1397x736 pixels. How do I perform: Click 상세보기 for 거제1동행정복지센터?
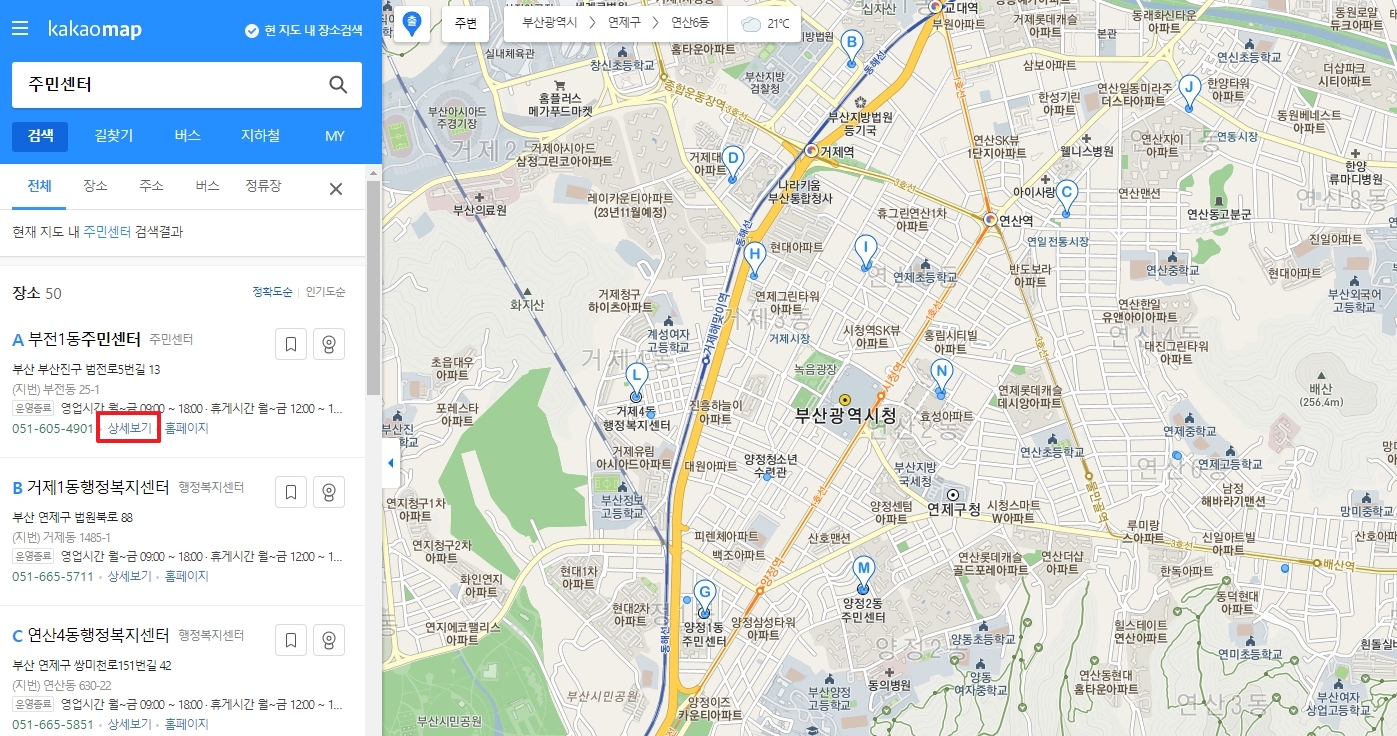[129, 576]
